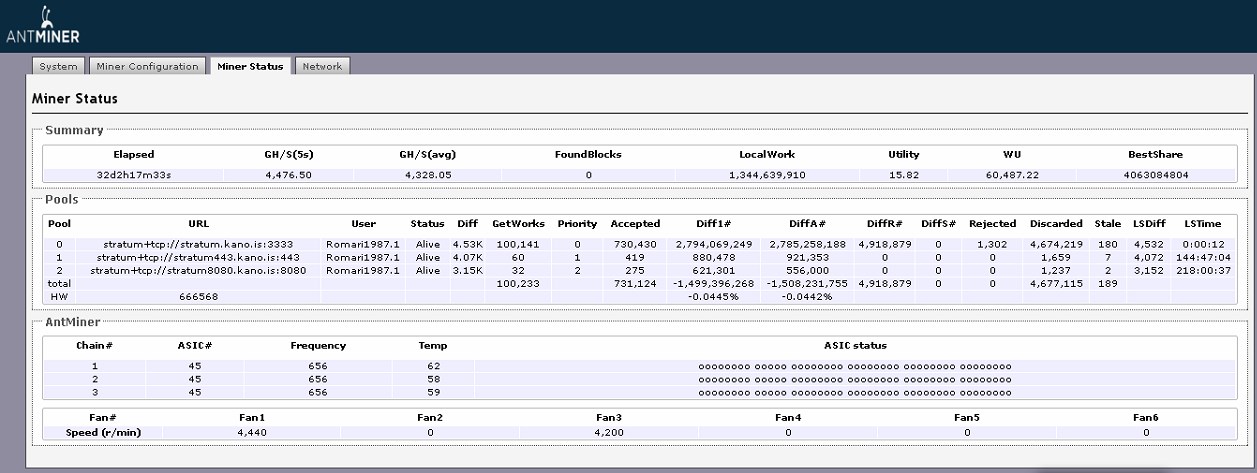Click Fan1 speed value 4,440

251,433
